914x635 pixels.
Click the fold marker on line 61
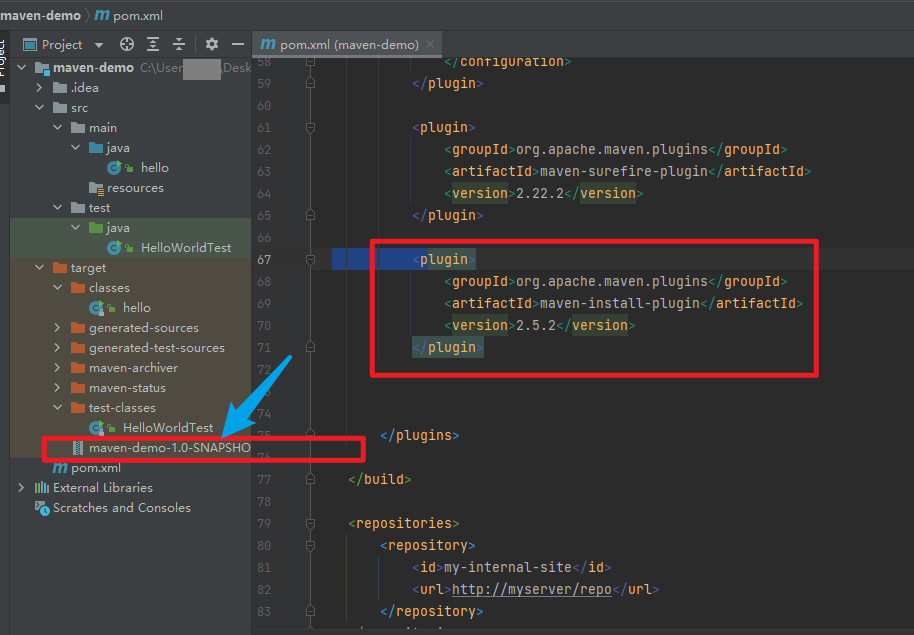(x=310, y=127)
